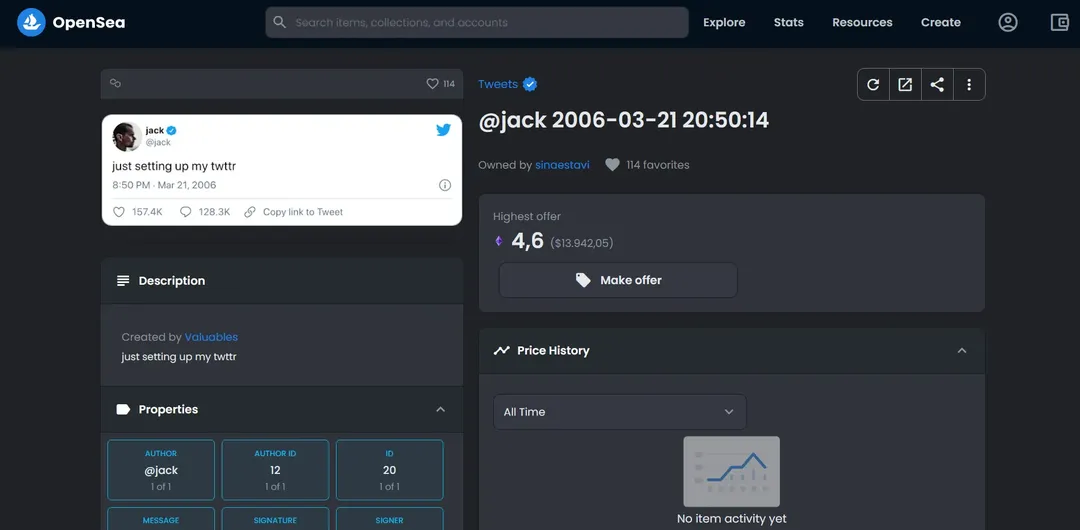Open the Stats menu
Viewport: 1080px width, 530px height.
point(788,22)
